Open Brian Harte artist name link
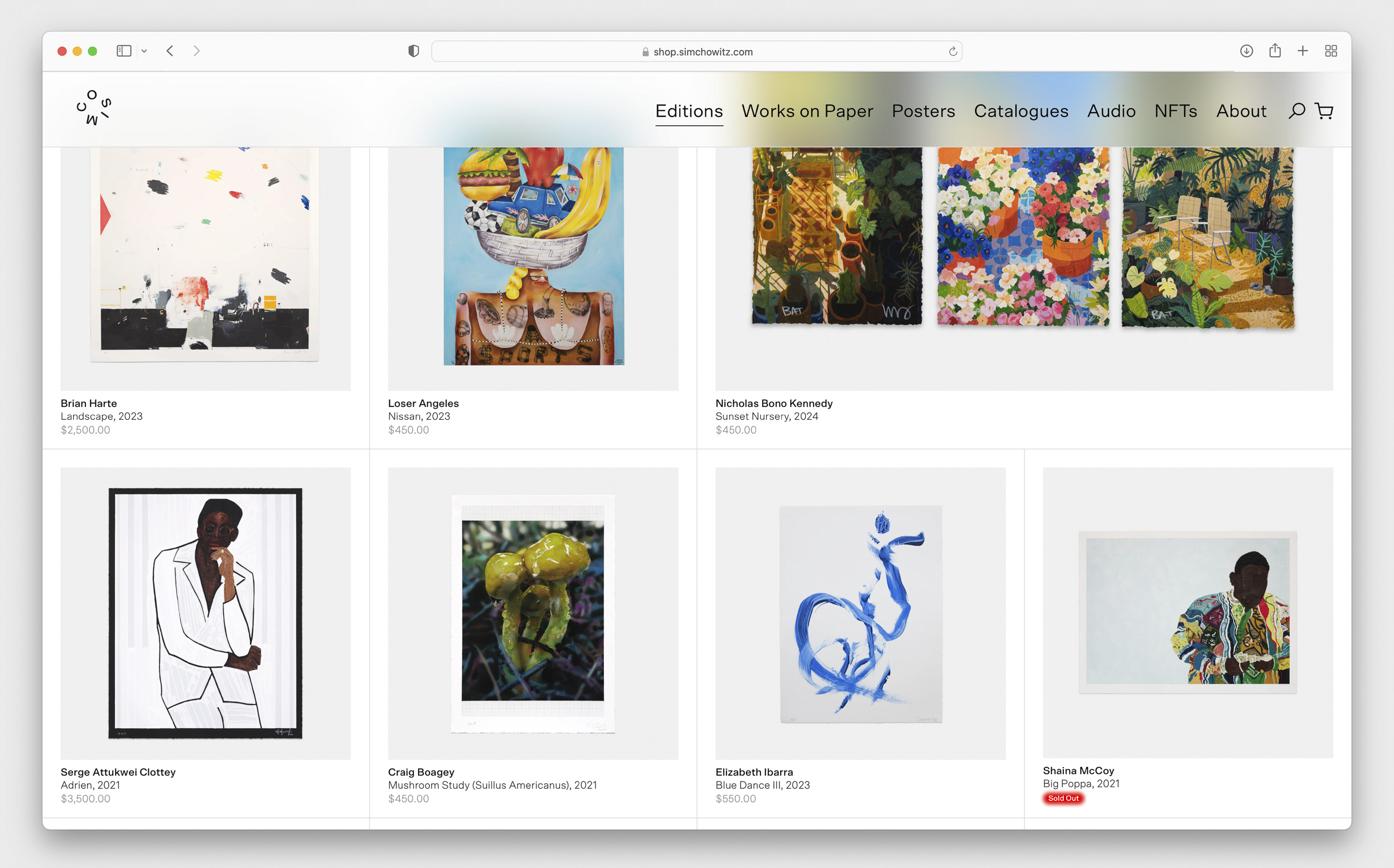The image size is (1394, 868). point(89,403)
